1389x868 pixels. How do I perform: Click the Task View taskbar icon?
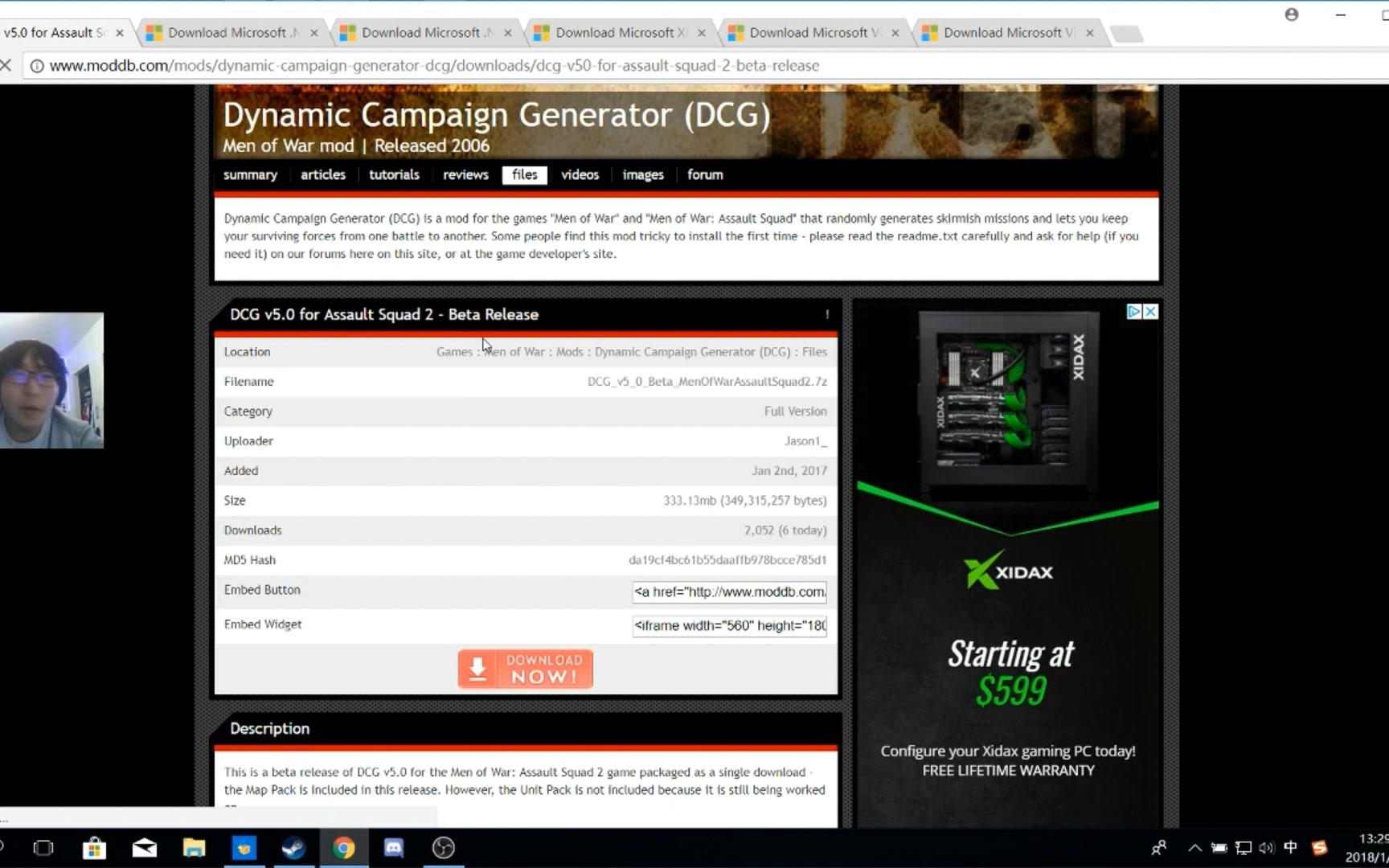(43, 848)
